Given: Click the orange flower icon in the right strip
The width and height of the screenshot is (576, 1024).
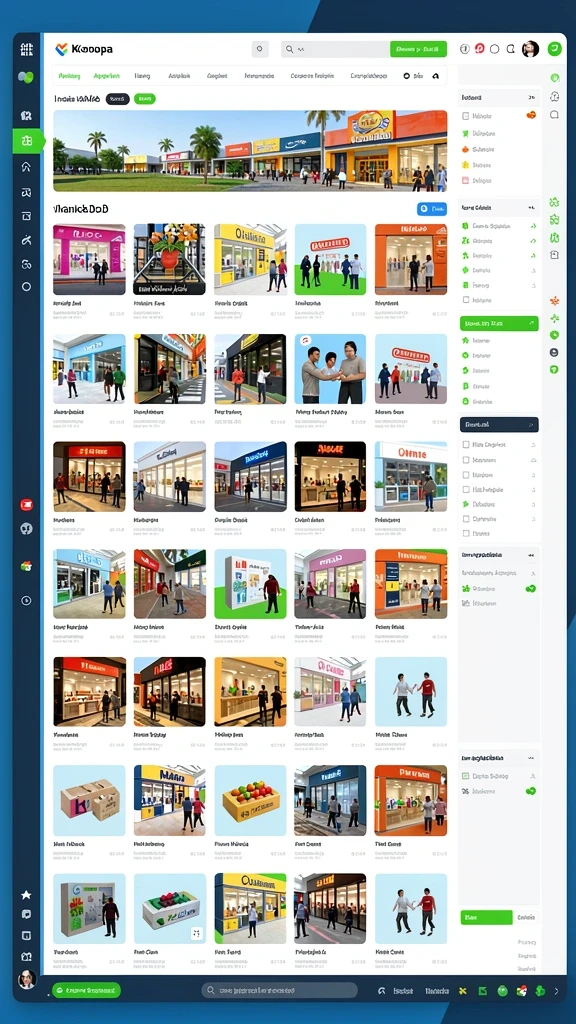Looking at the screenshot, I should point(554,300).
